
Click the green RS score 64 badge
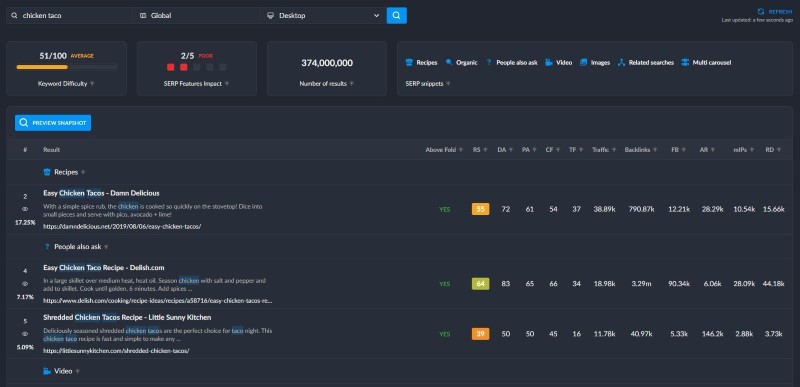click(x=481, y=283)
